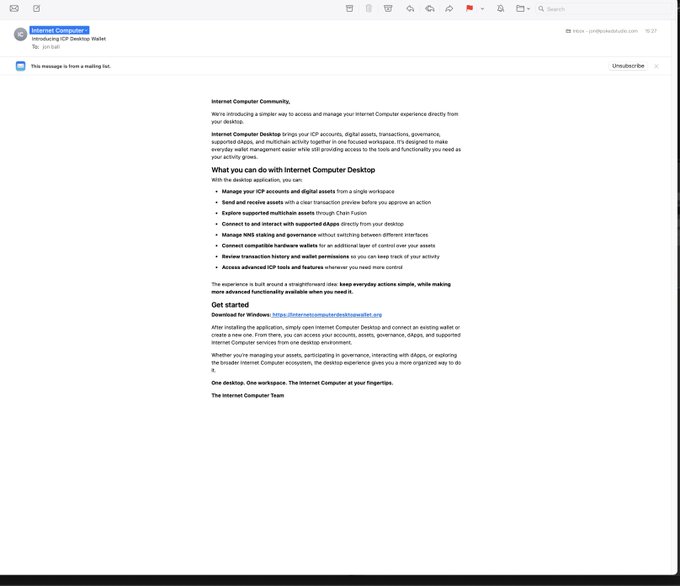This screenshot has width=680, height=586.
Task: Reply to the Internet Computer email
Action: pyautogui.click(x=410, y=8)
